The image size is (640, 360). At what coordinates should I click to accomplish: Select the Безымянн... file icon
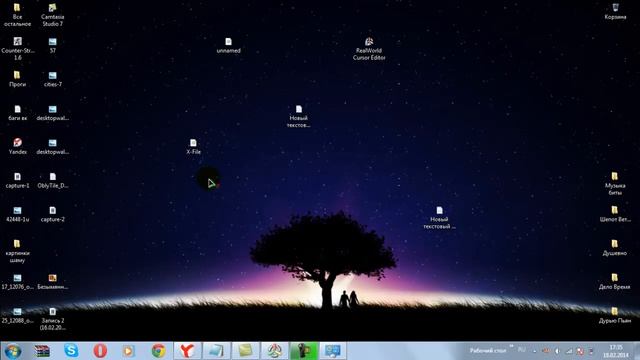coord(53,282)
